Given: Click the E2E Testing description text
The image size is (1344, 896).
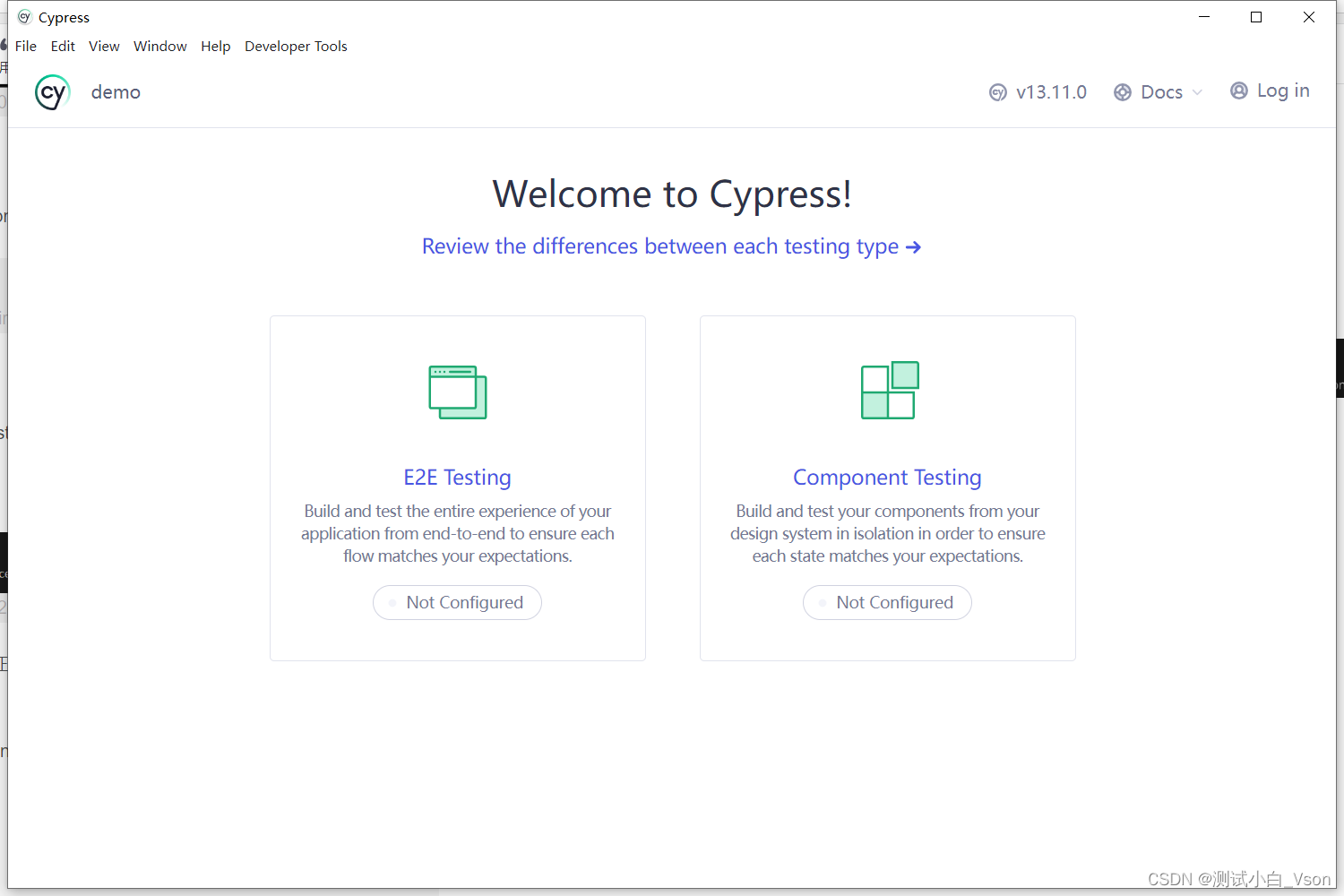Looking at the screenshot, I should 457,533.
